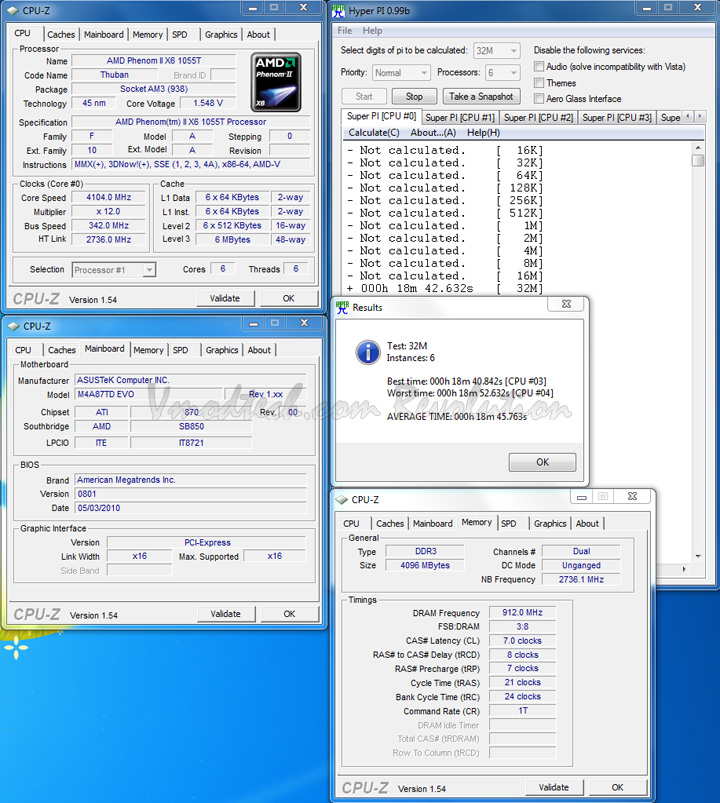
Task: Click the scroll-down arrow in Hyper PI log
Action: (698, 556)
